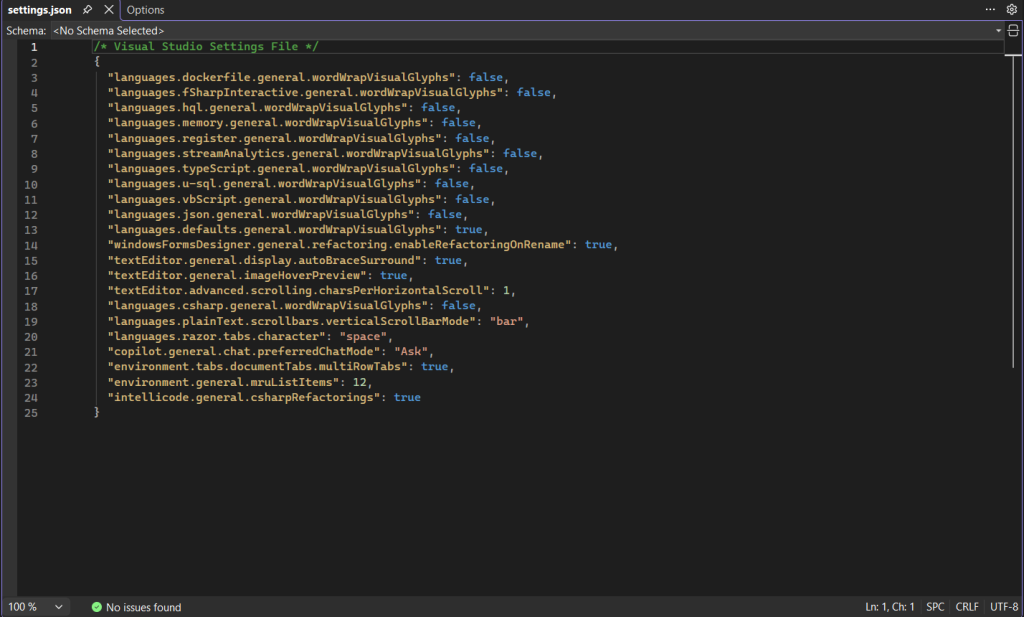Click the vbScript wordWrapVisualGlyphs key
This screenshot has width=1024, height=617.
click(275, 198)
